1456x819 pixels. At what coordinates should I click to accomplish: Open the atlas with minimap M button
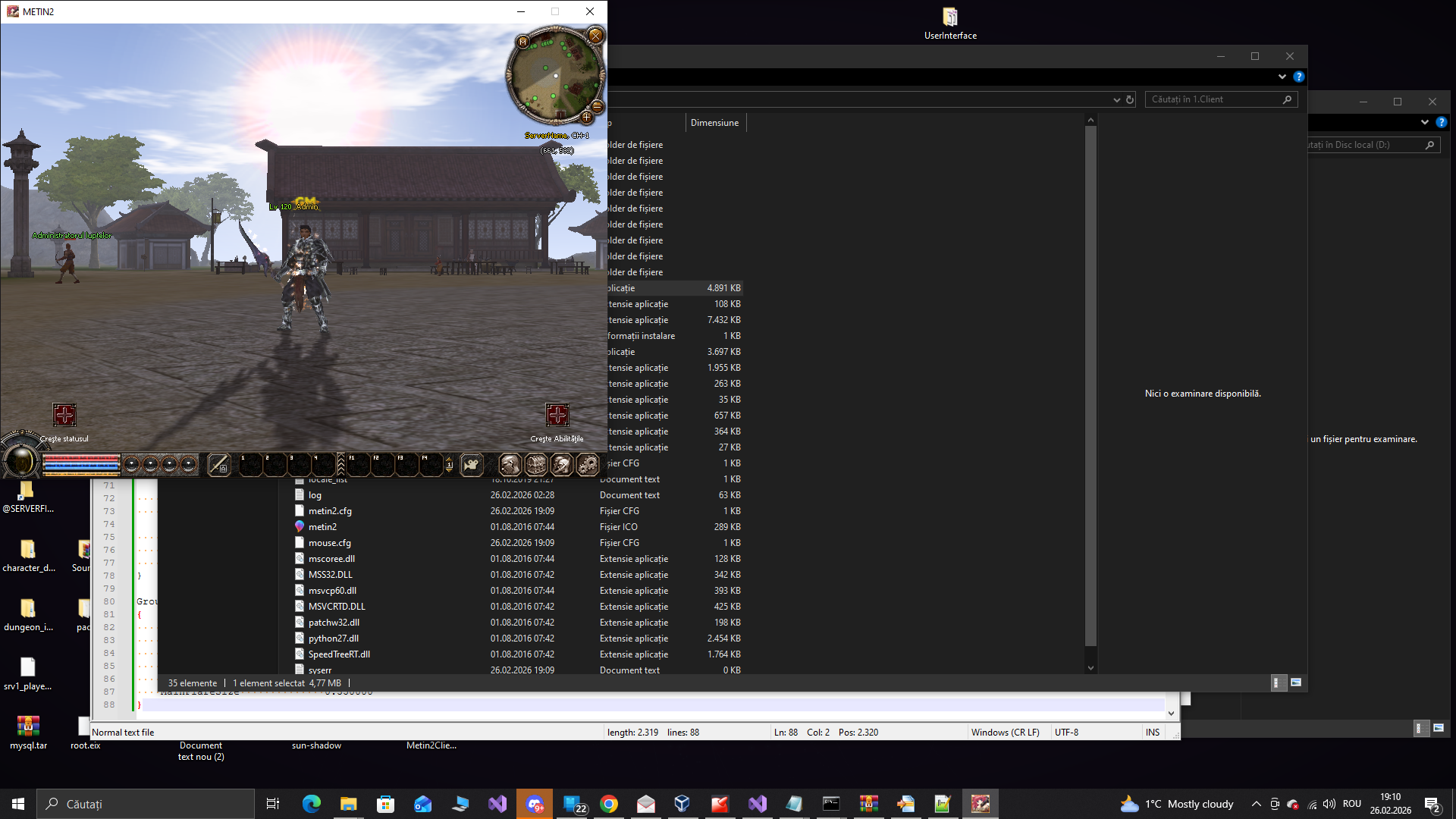click(522, 42)
